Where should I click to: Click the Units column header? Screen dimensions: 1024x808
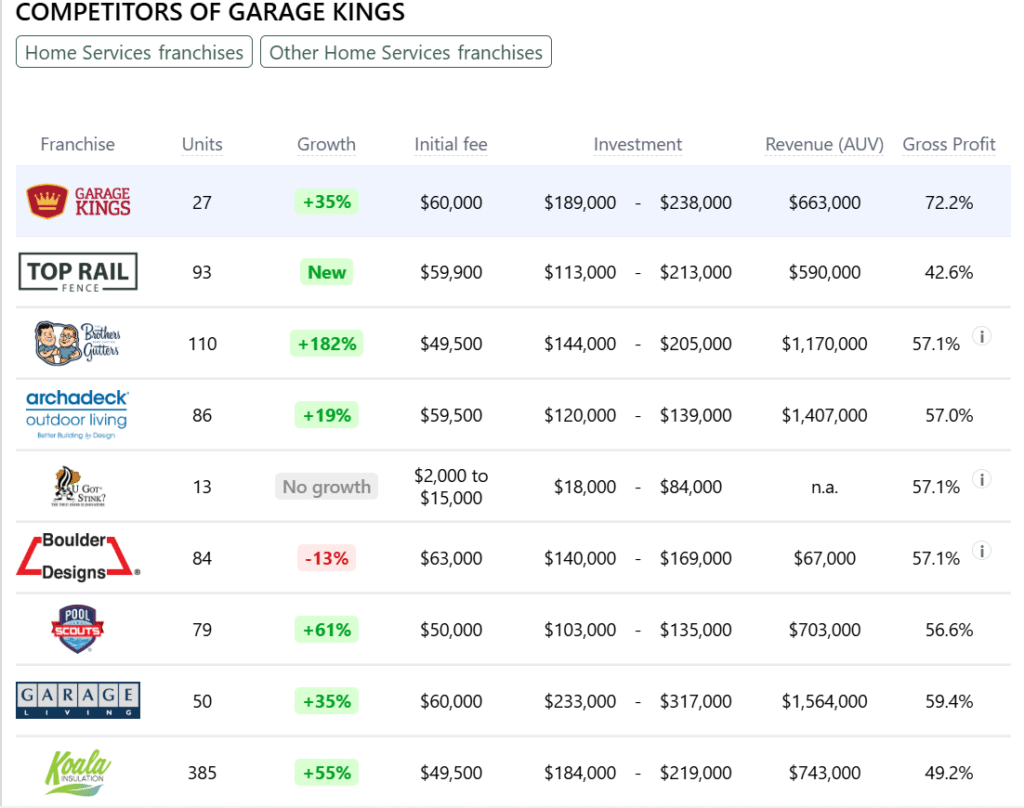[x=202, y=144]
